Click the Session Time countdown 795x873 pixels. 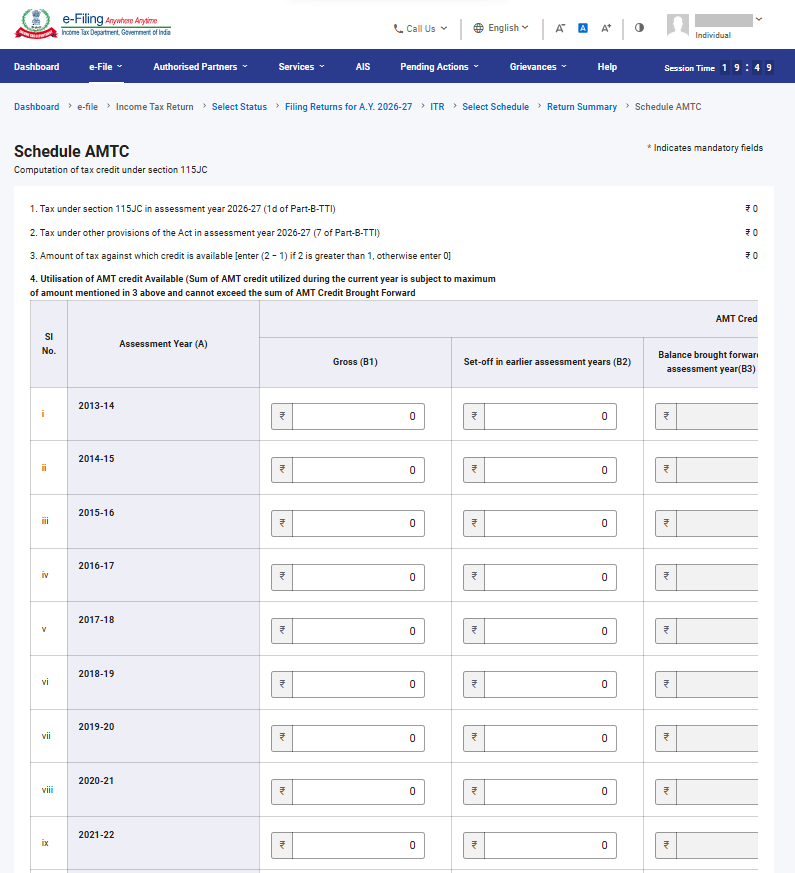pos(719,68)
